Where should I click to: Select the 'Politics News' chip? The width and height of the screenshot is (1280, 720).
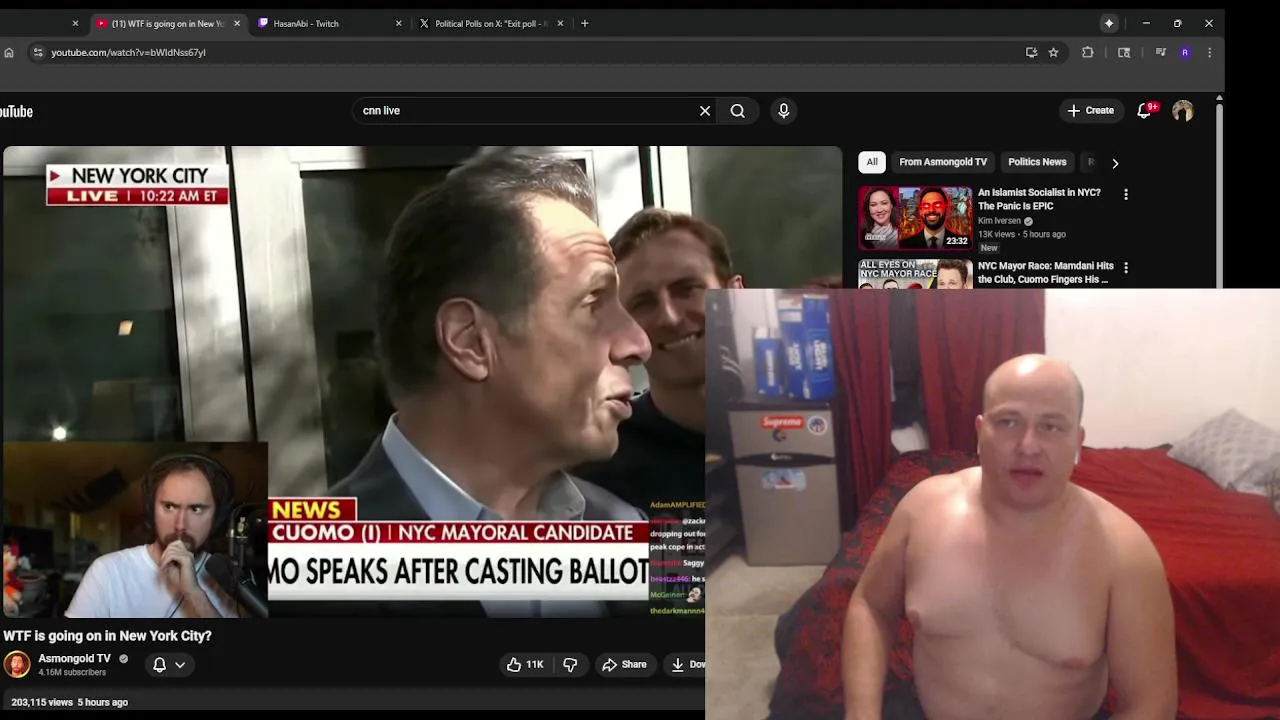click(x=1037, y=162)
